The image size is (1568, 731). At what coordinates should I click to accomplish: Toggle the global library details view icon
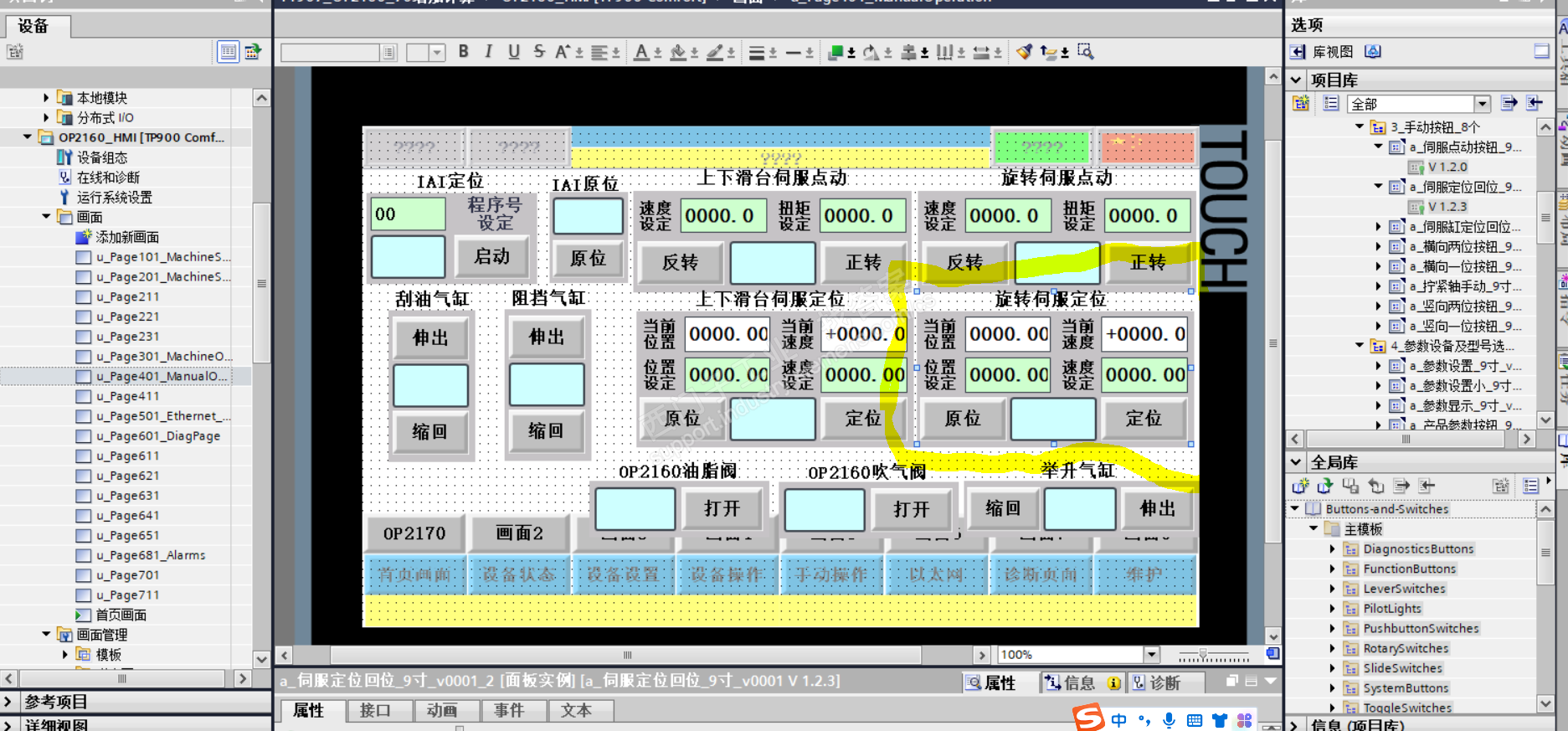tap(1531, 486)
